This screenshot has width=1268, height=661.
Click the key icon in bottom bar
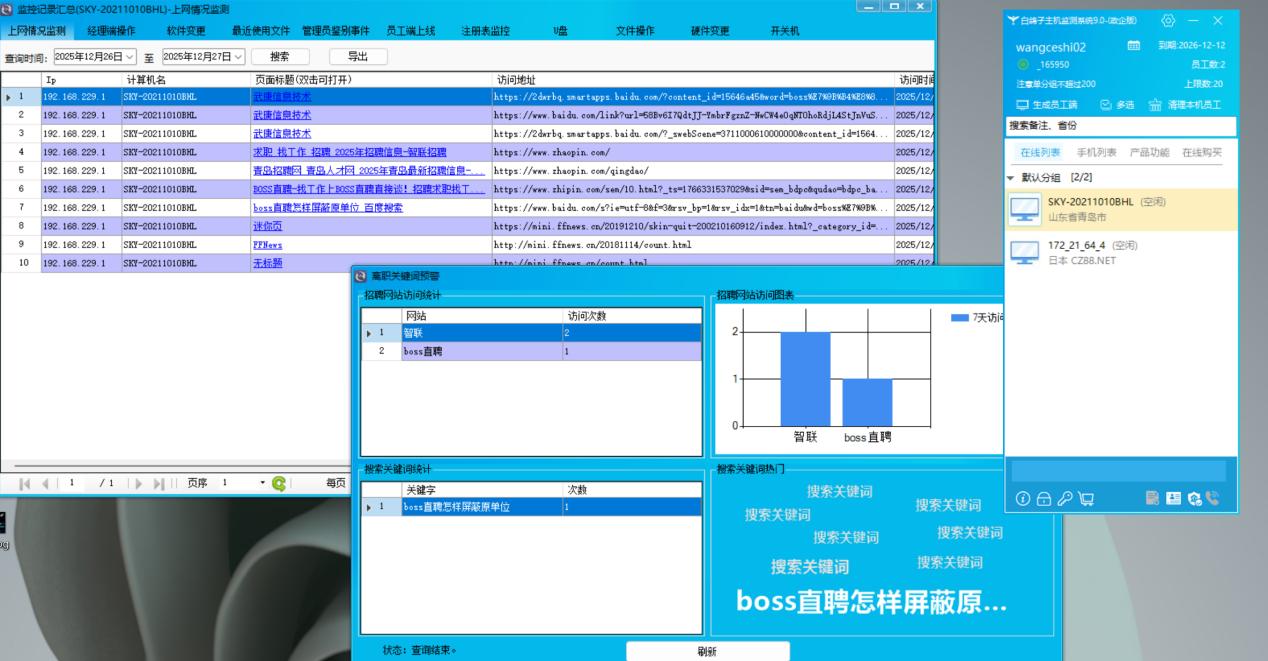pos(1064,498)
